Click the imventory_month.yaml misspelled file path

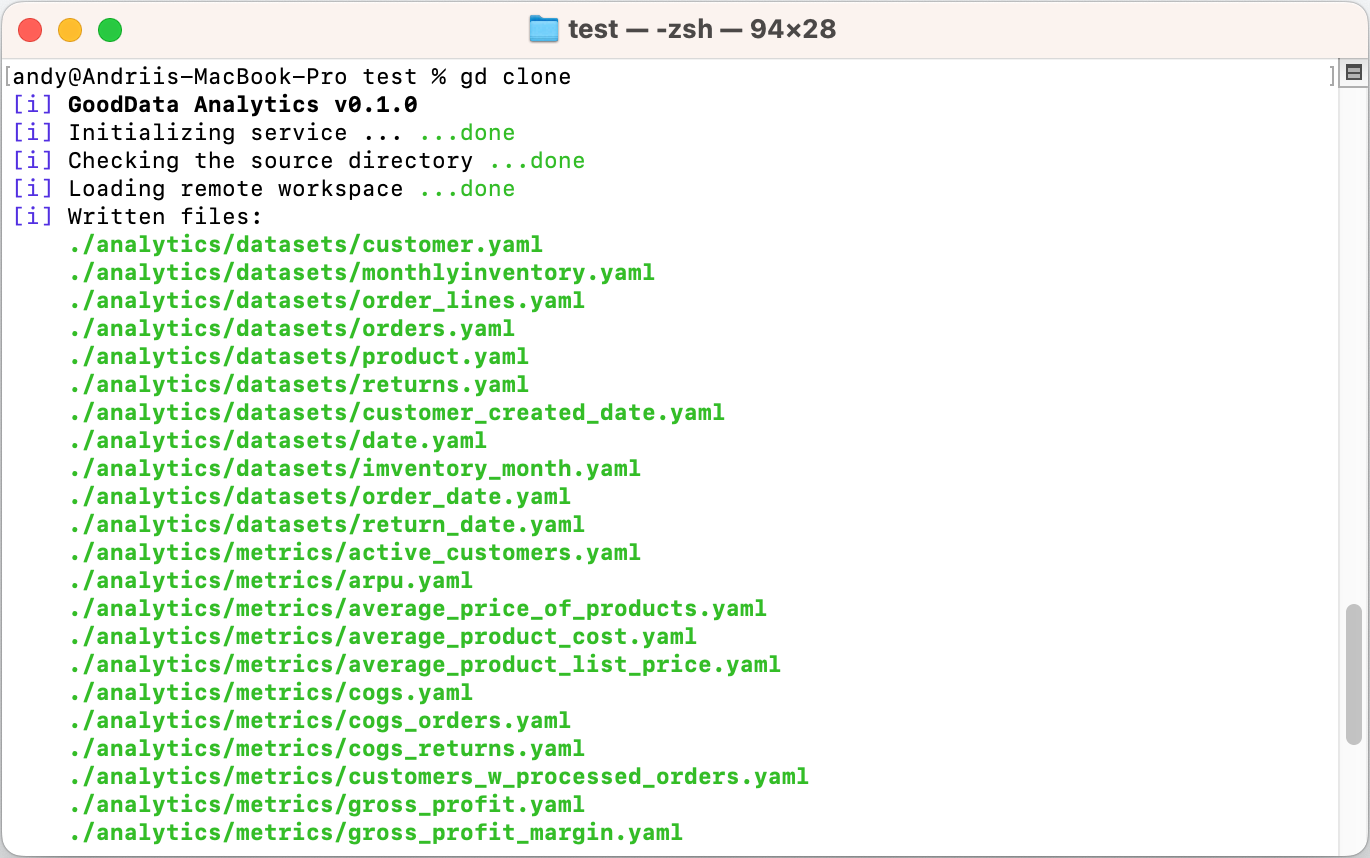point(353,468)
